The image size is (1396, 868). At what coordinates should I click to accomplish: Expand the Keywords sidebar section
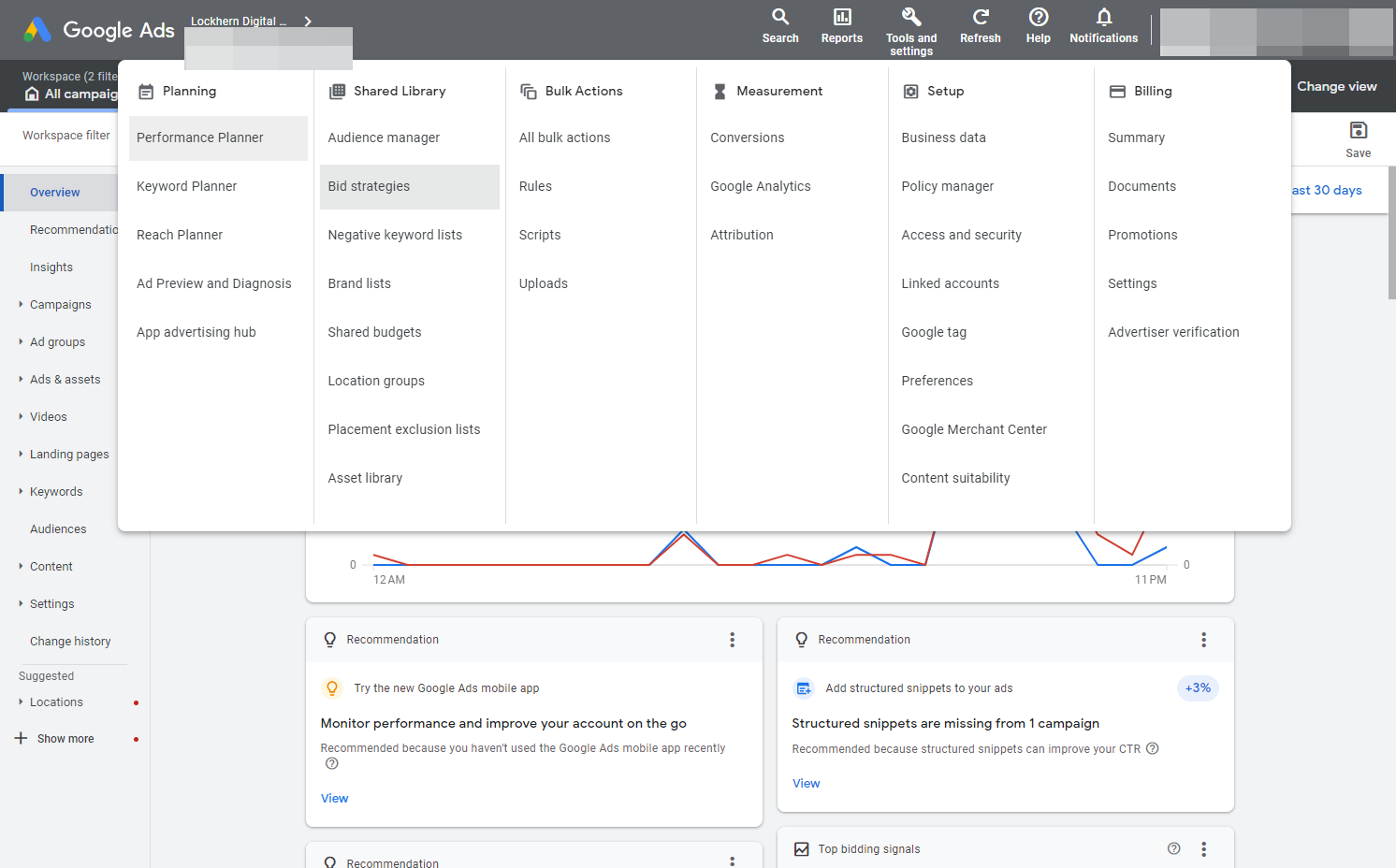[21, 491]
